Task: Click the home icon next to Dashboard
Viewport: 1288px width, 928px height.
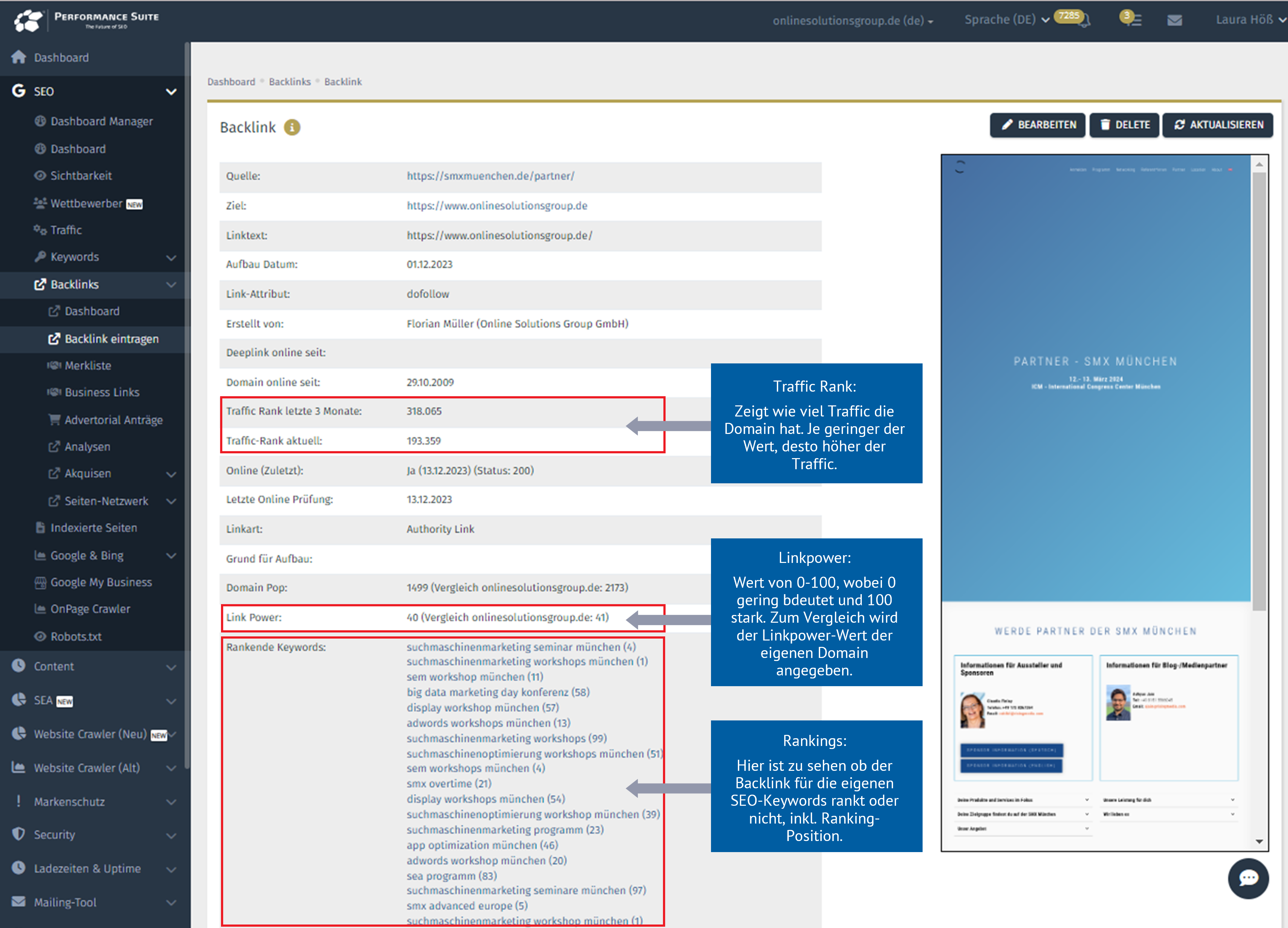Action: click(19, 57)
